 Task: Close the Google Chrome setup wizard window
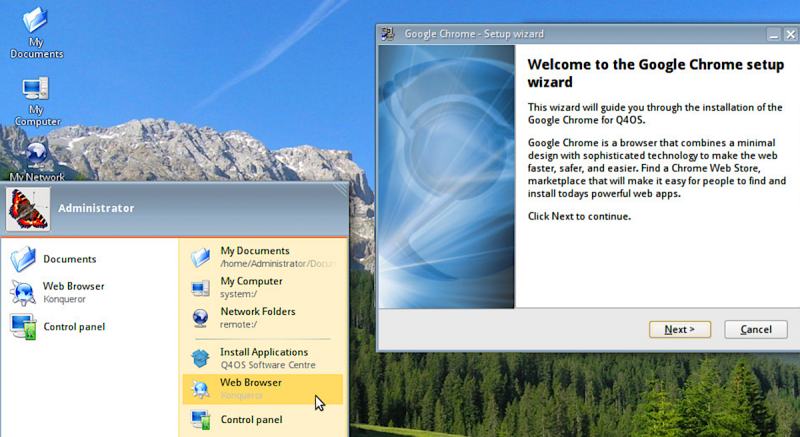[x=790, y=35]
